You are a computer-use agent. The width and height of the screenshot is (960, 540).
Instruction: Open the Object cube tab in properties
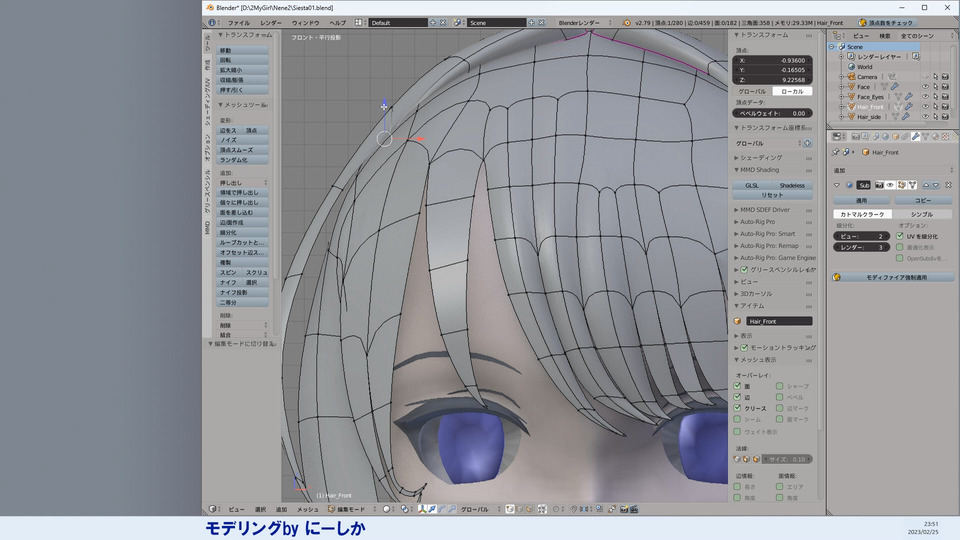(895, 137)
